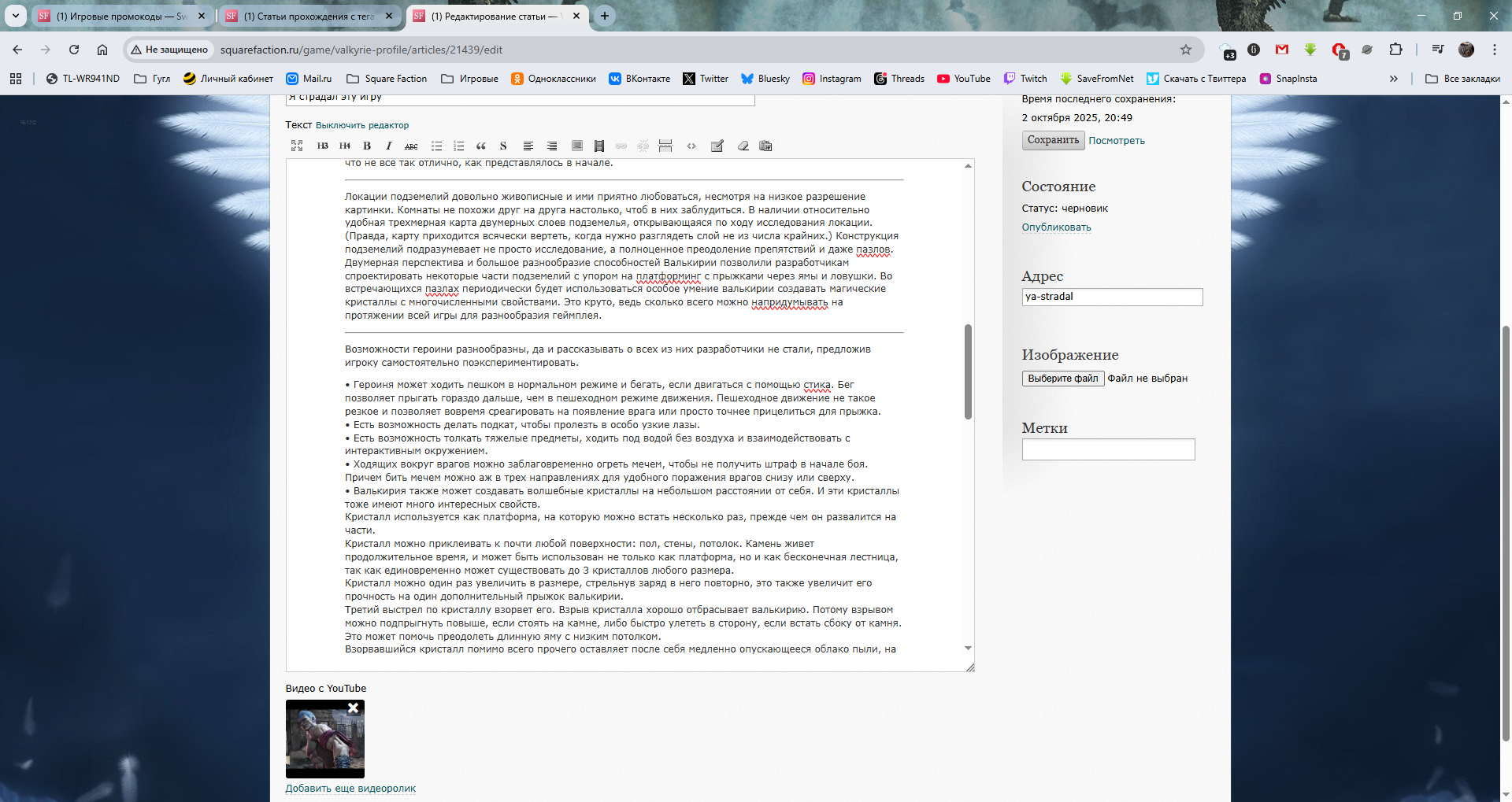Click the Опубликовать link
The width and height of the screenshot is (1512, 802).
1056,227
